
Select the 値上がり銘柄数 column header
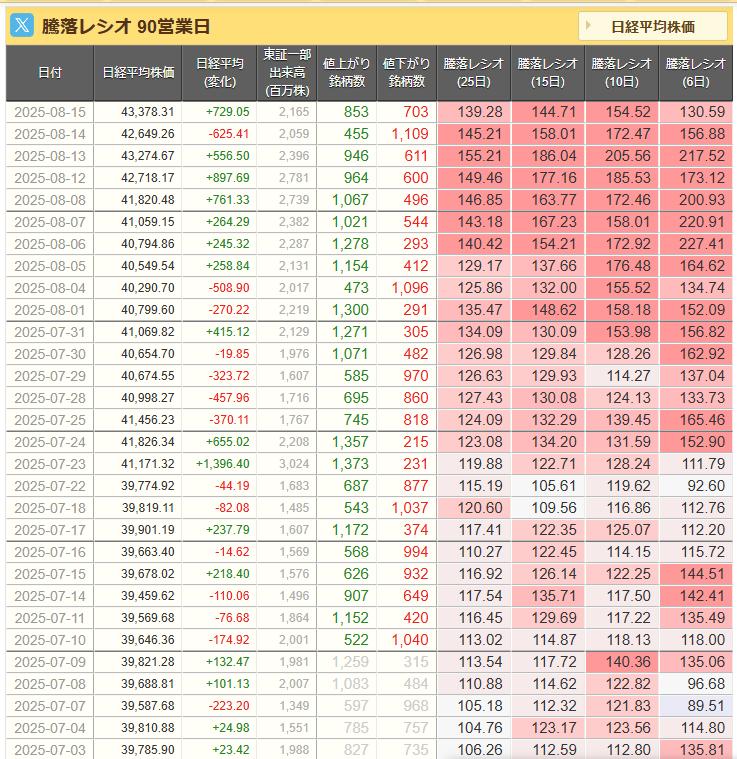(x=345, y=72)
